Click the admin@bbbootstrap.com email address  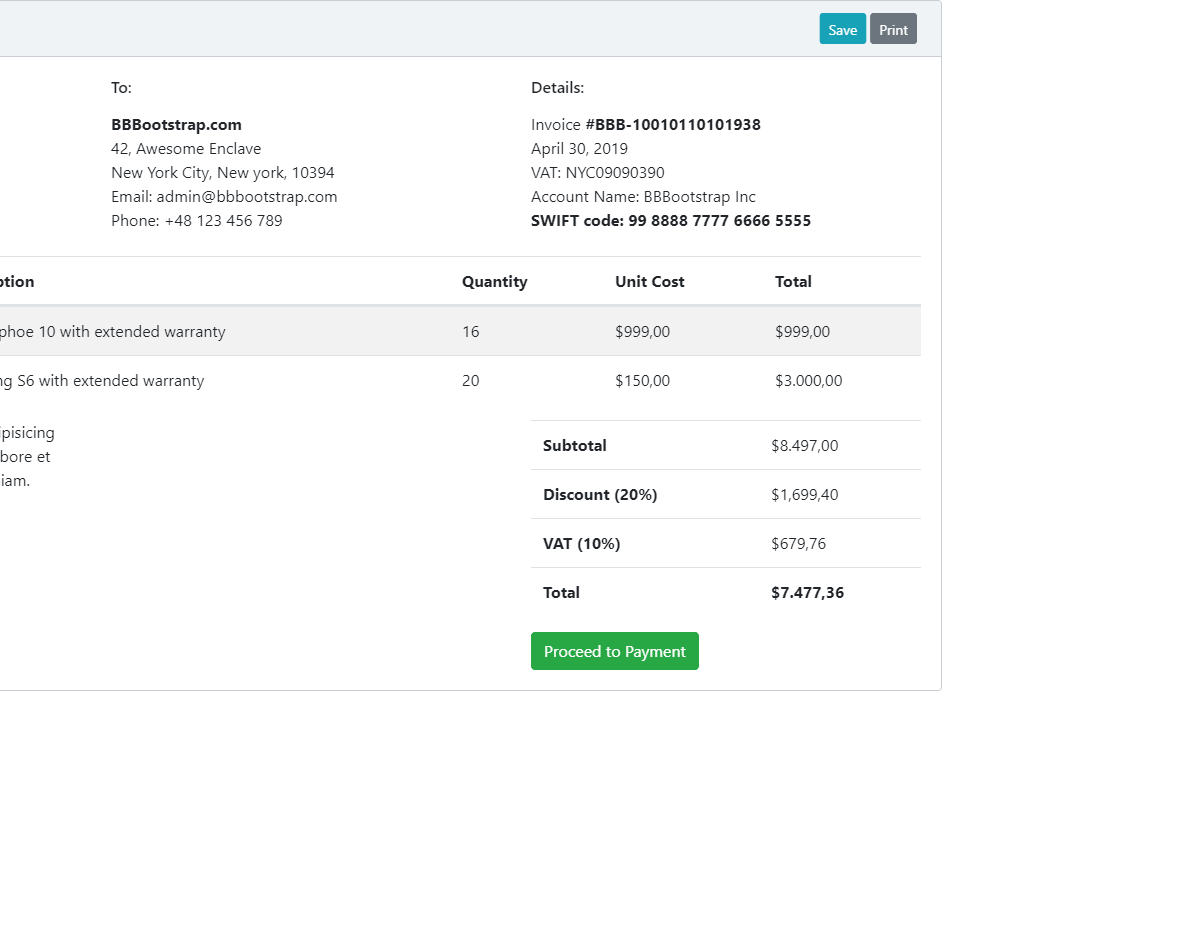tap(247, 197)
